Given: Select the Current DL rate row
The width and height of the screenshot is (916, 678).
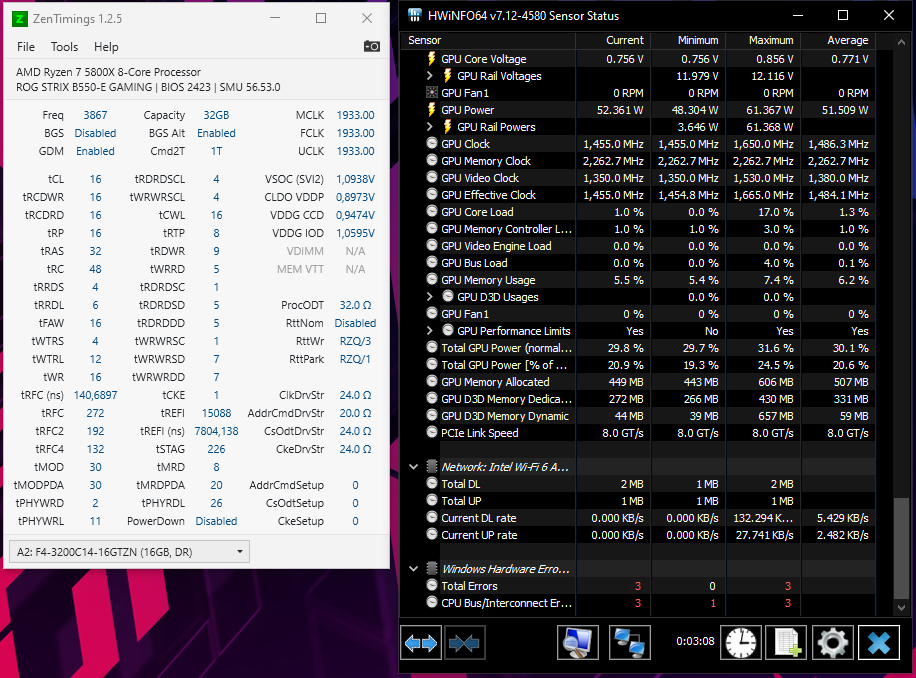Looking at the screenshot, I should tap(638, 518).
